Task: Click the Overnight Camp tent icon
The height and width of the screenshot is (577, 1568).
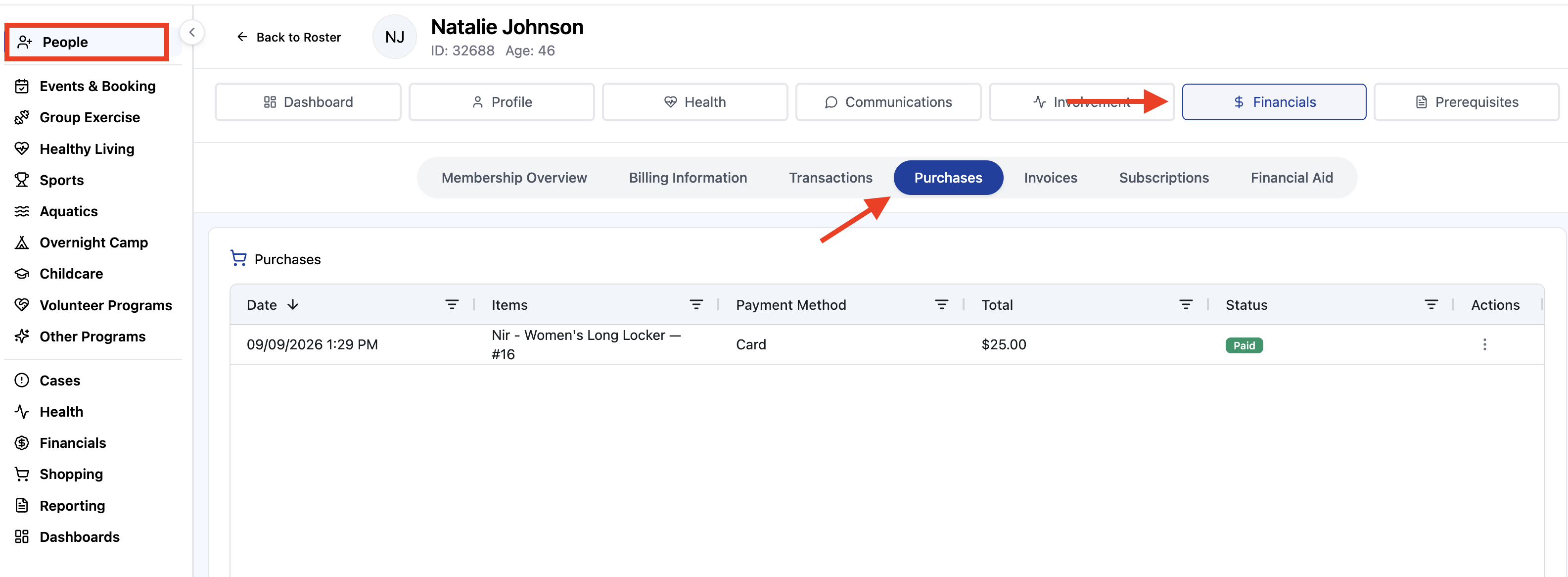Action: (x=22, y=242)
